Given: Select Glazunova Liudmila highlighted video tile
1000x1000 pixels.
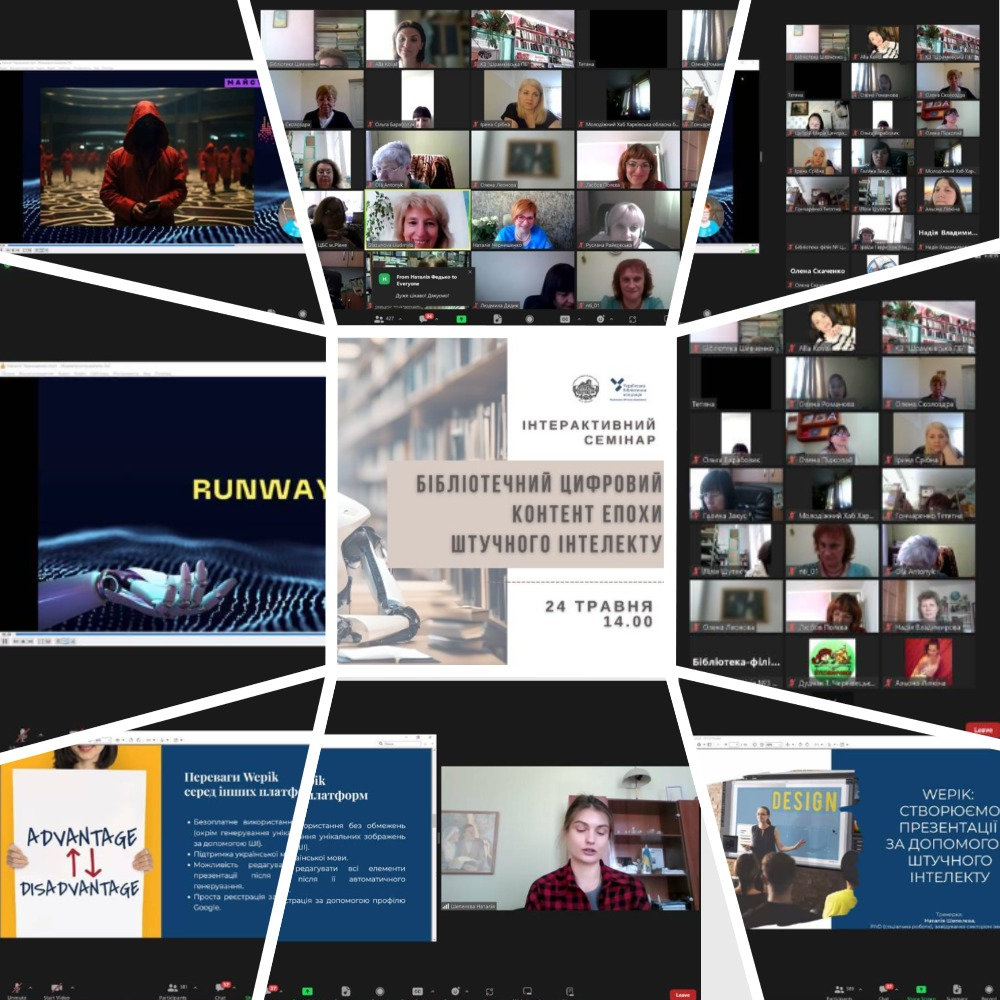Looking at the screenshot, I should tap(418, 219).
